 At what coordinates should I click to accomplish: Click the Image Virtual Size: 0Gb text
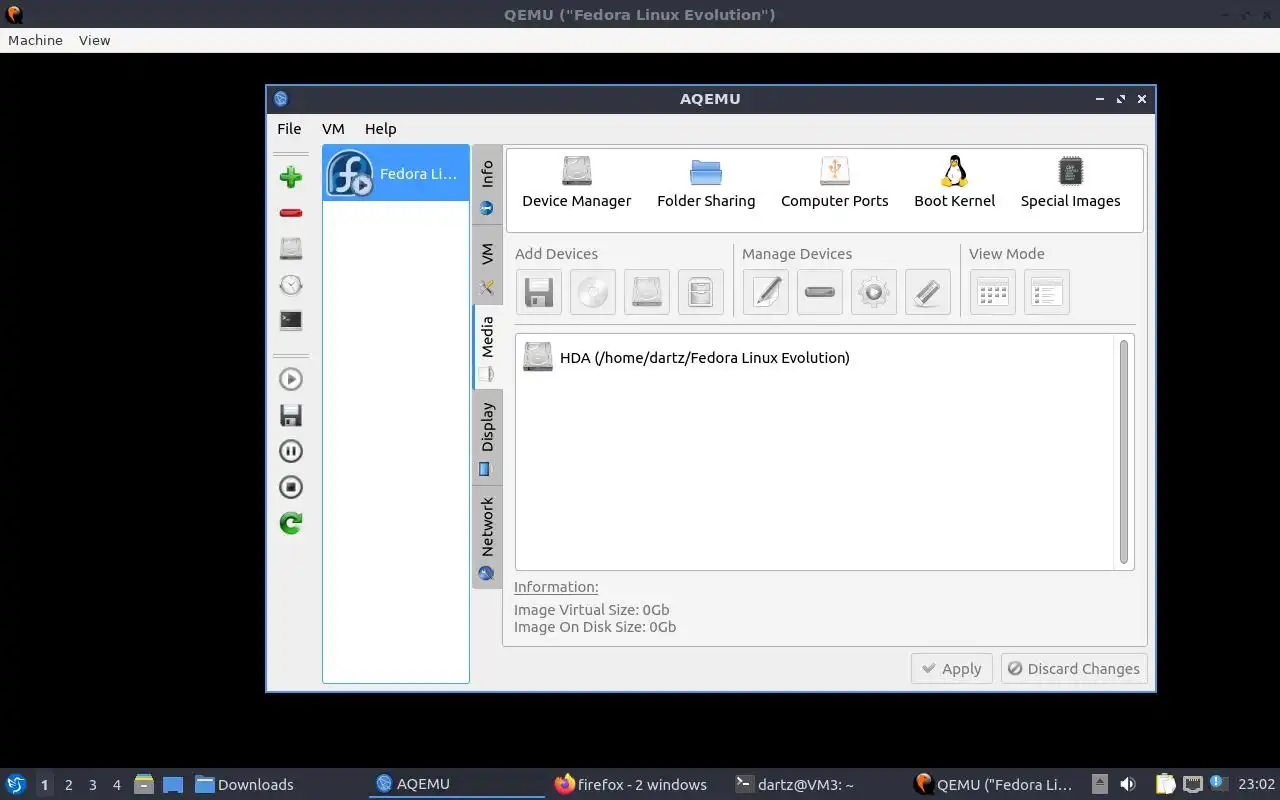coord(591,609)
